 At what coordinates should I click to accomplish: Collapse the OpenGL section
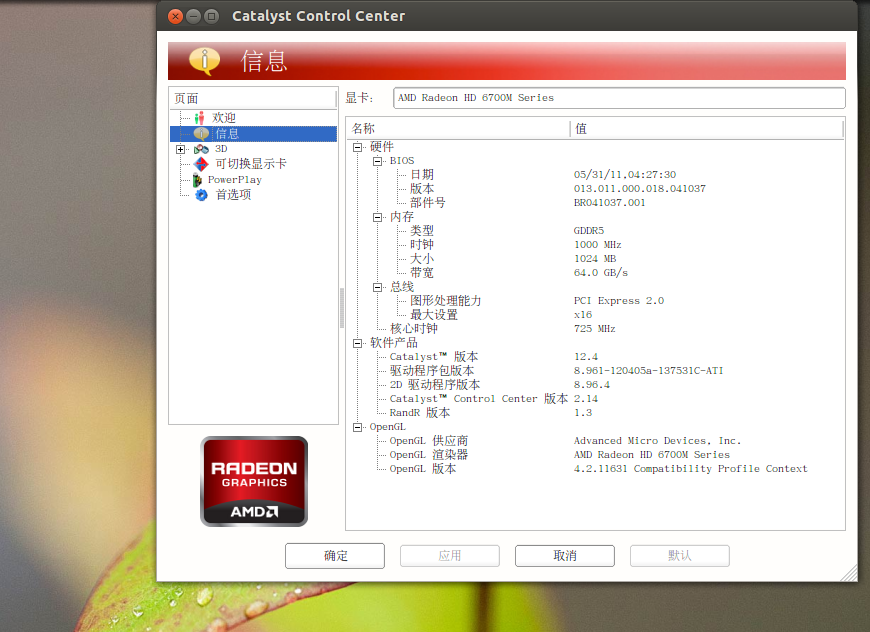357,427
